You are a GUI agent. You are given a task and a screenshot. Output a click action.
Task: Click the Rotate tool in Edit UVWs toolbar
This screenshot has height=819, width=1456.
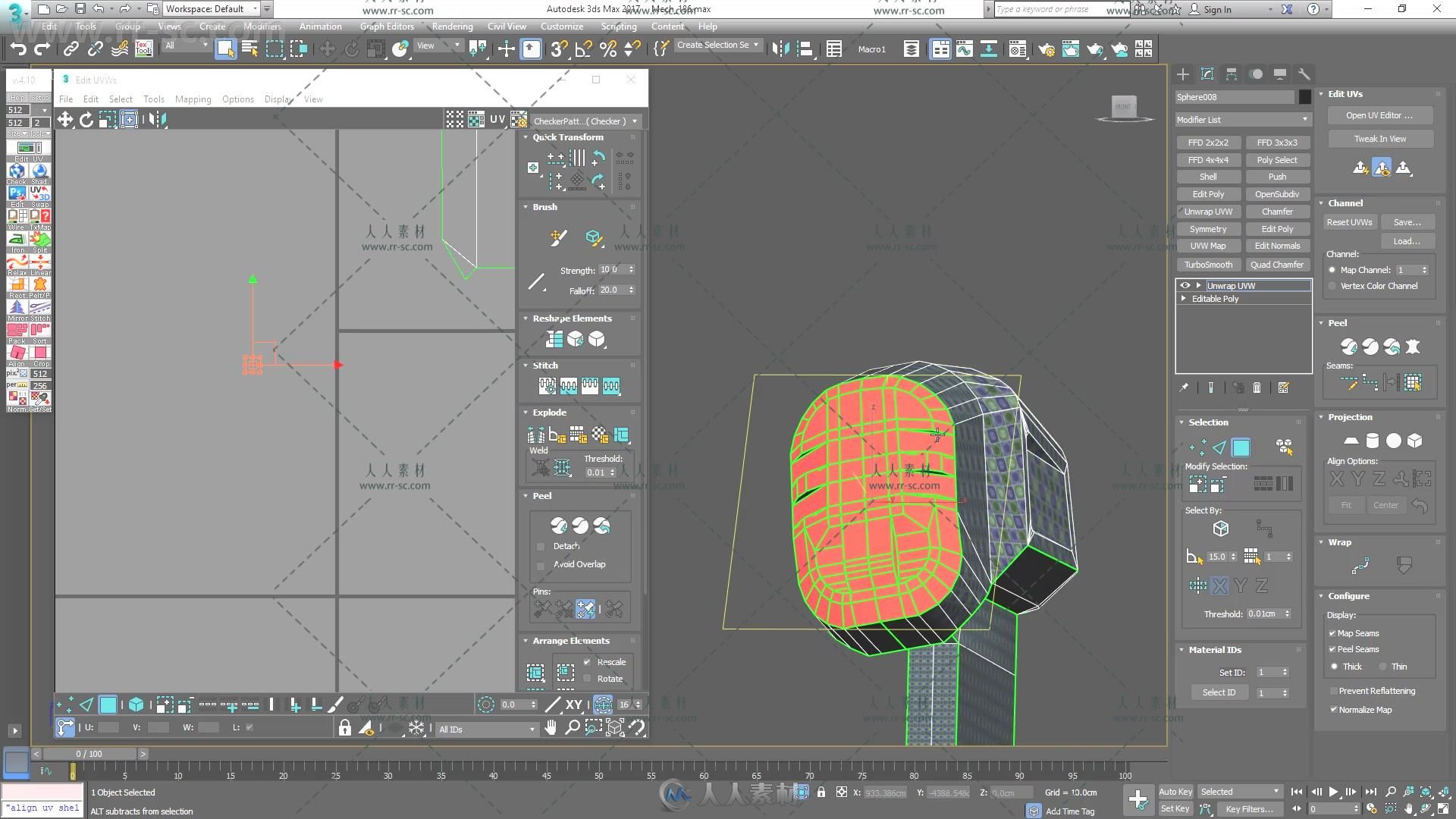click(x=86, y=120)
